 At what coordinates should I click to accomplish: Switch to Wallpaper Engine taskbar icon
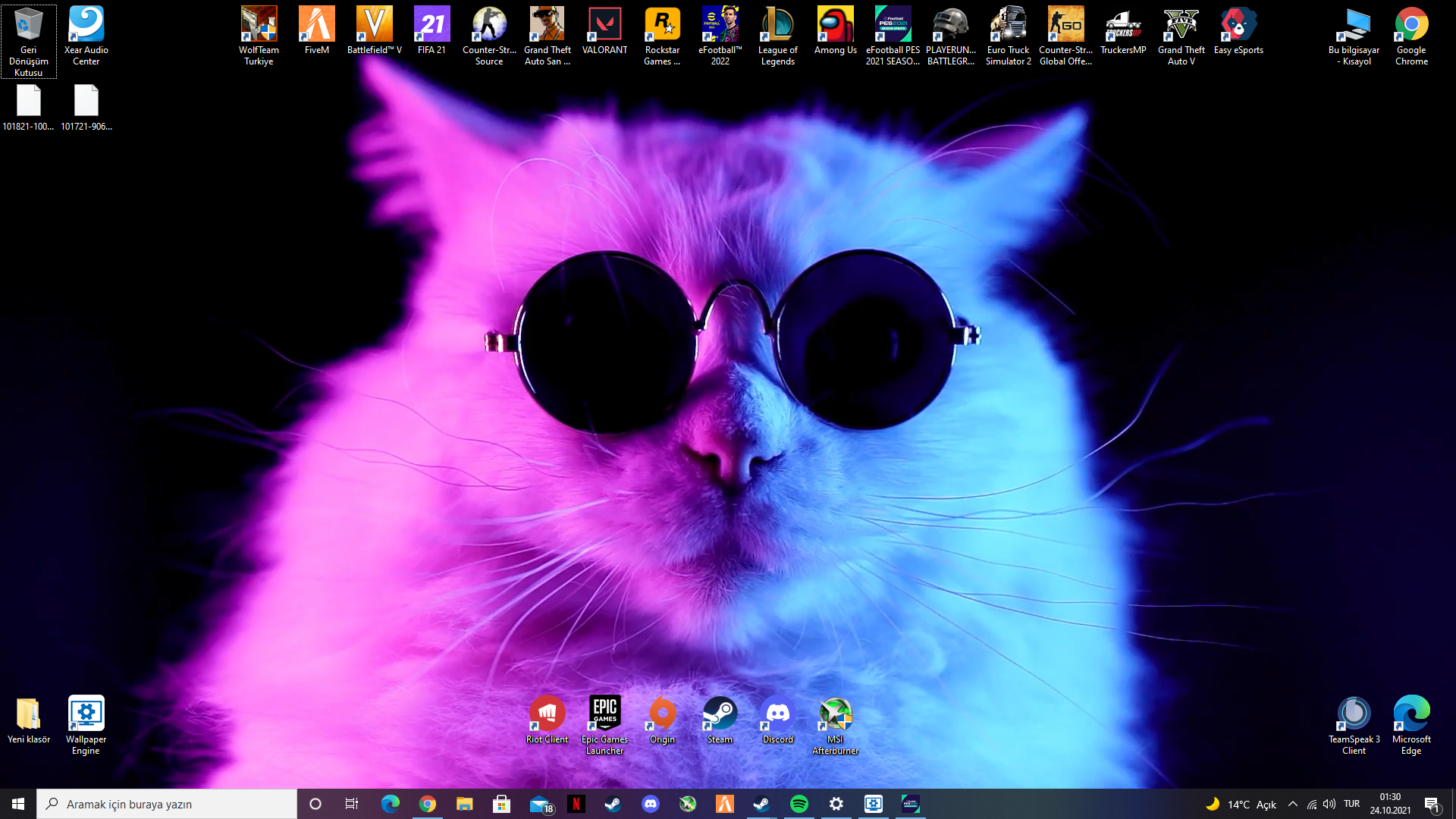[x=874, y=804]
